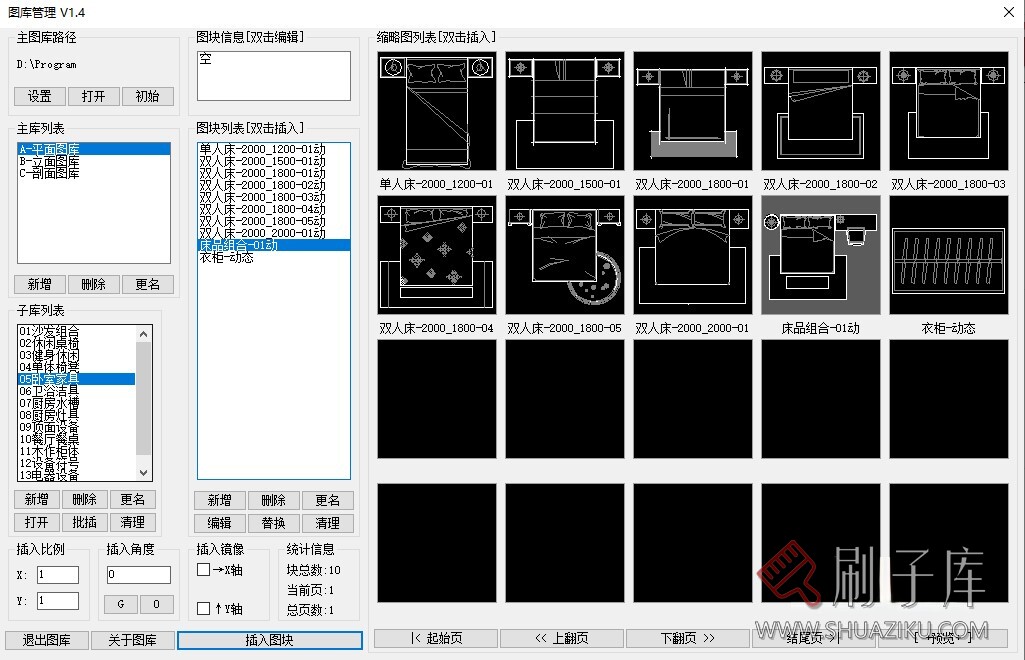This screenshot has height=660, width=1025.
Task: Jump to first page using 起始页 button
Action: pyautogui.click(x=436, y=638)
